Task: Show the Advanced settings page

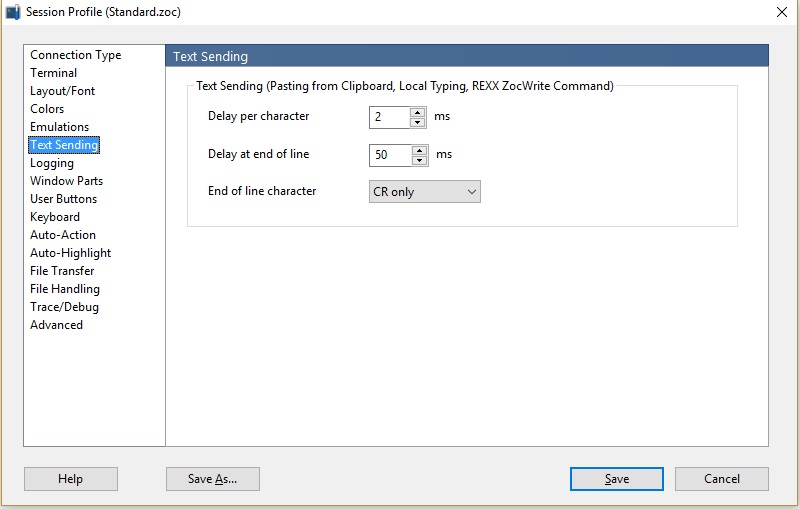Action: pyautogui.click(x=56, y=325)
